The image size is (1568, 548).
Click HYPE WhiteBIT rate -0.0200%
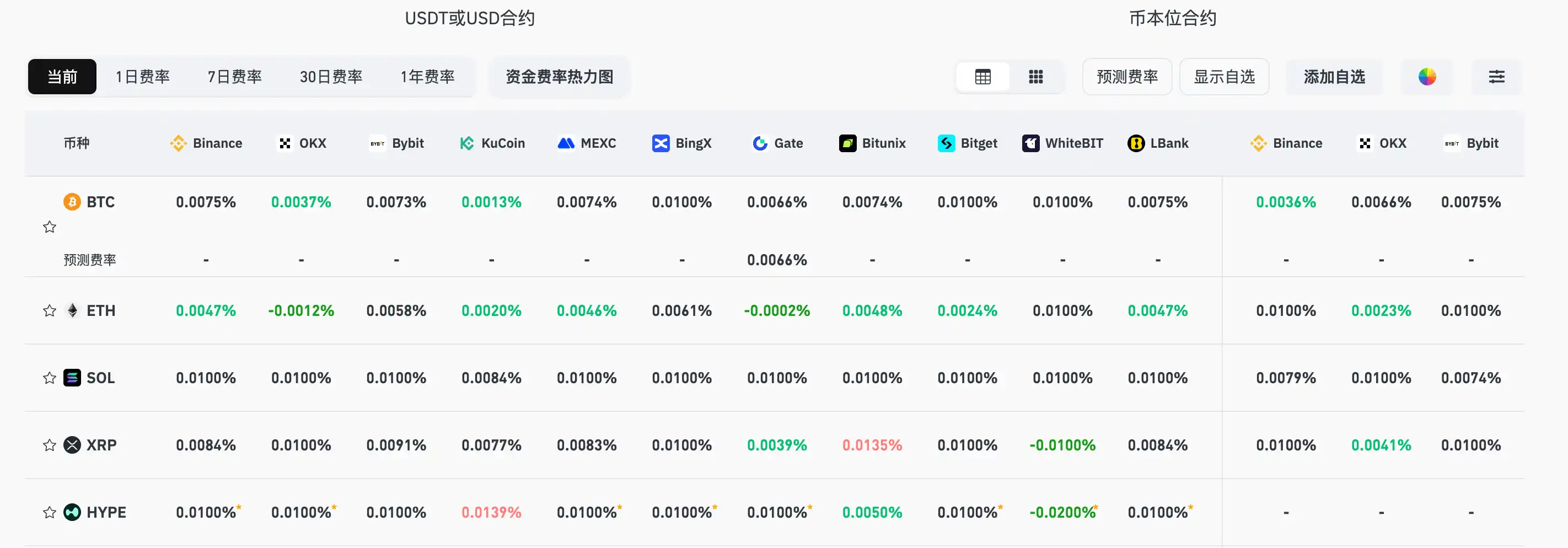pyautogui.click(x=1064, y=512)
